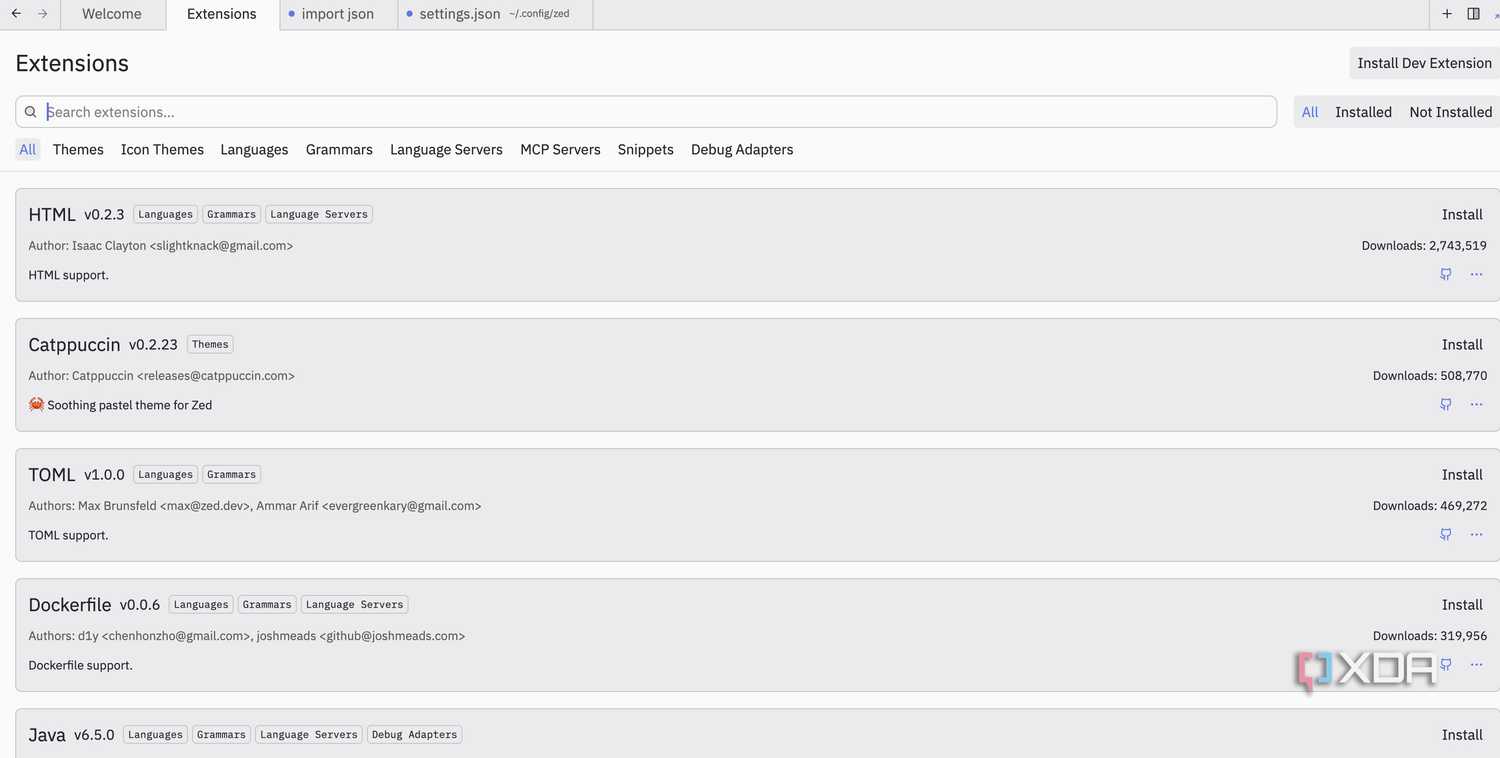Click the TOML extension title

(x=52, y=474)
